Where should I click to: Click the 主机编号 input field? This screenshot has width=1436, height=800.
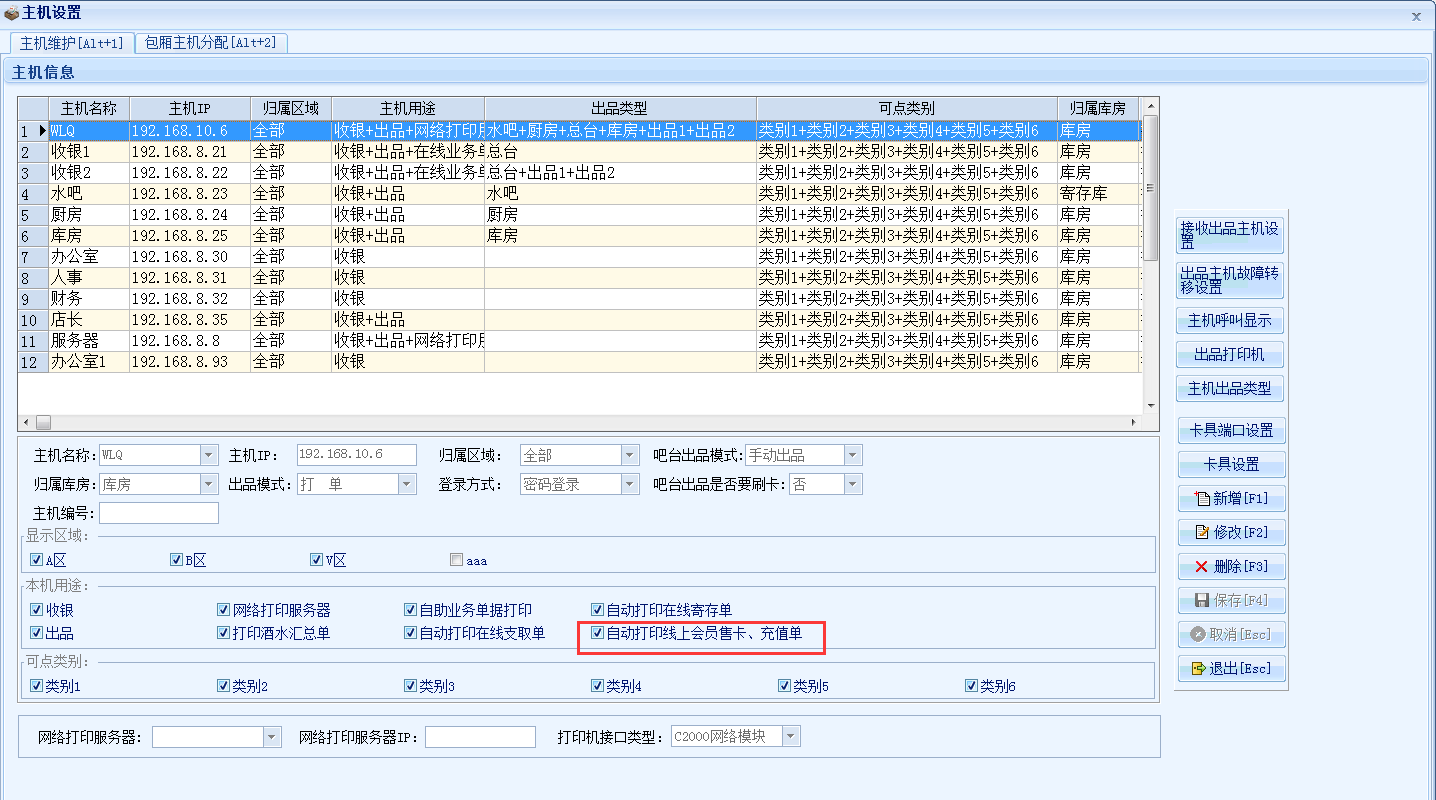point(159,513)
